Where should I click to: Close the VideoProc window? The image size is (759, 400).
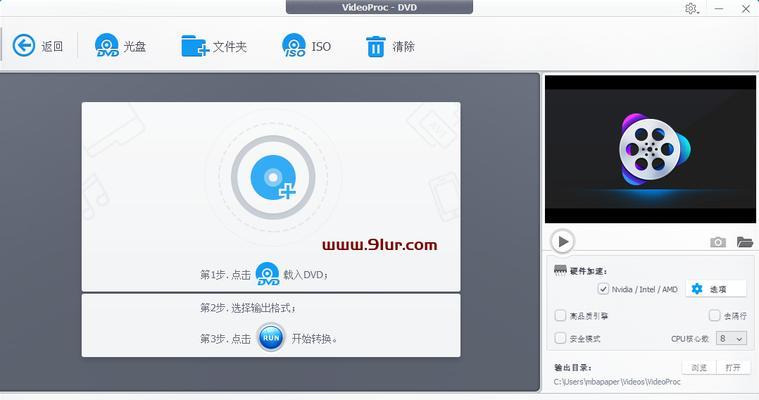coord(746,8)
